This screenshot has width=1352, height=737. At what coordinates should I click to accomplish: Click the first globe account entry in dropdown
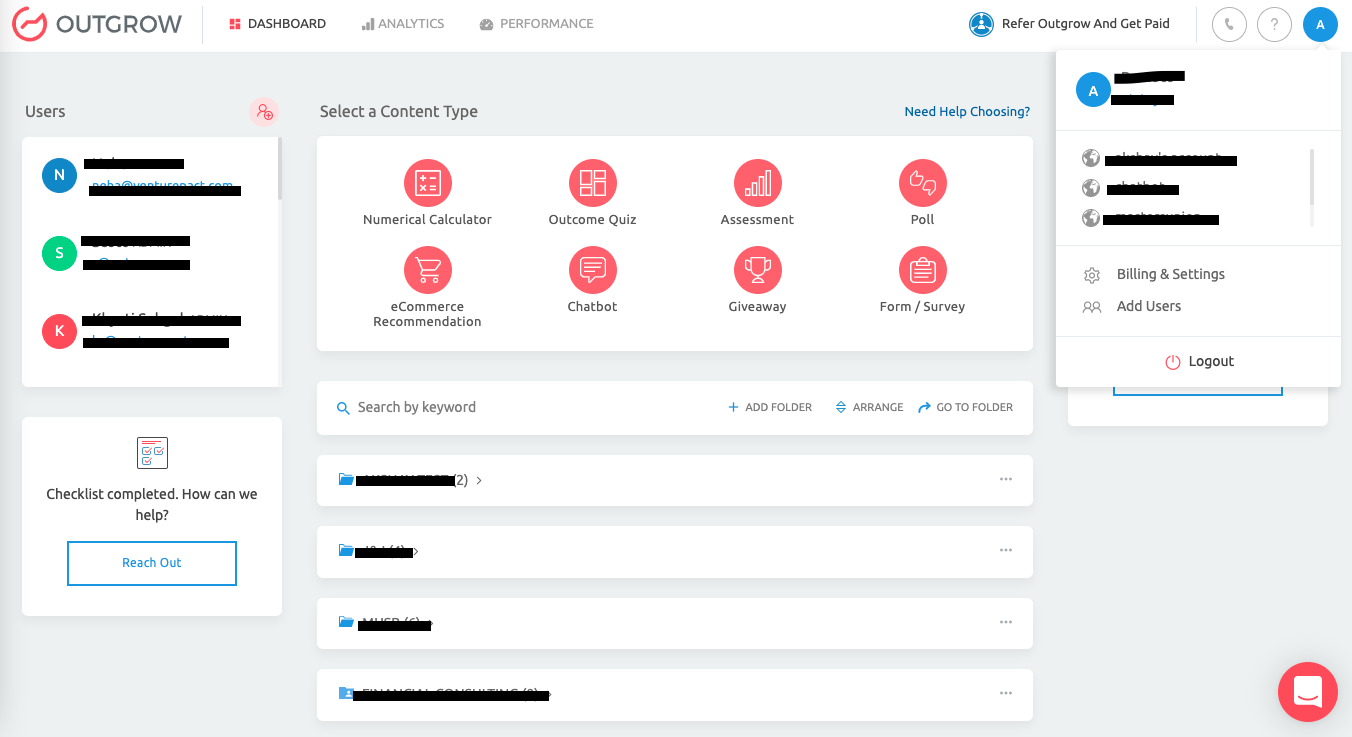coord(1160,158)
